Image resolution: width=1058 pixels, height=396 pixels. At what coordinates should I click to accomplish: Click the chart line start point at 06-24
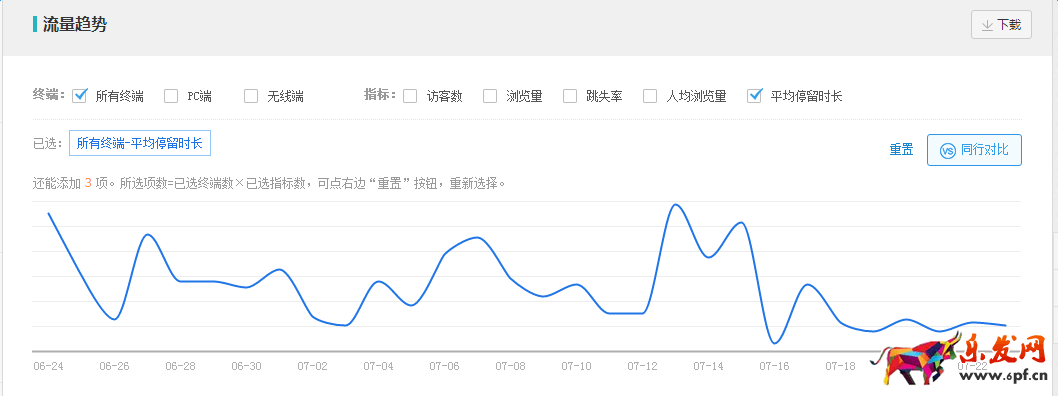click(x=49, y=214)
